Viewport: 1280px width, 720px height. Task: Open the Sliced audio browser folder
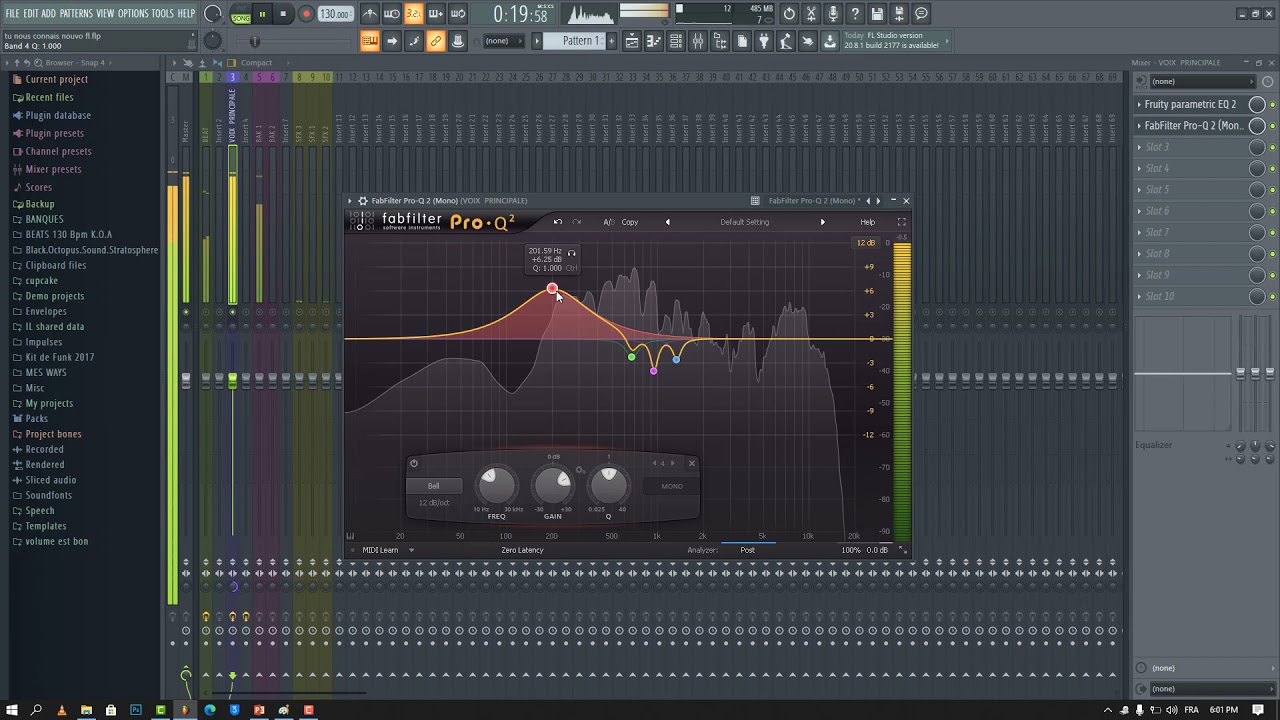[x=50, y=480]
